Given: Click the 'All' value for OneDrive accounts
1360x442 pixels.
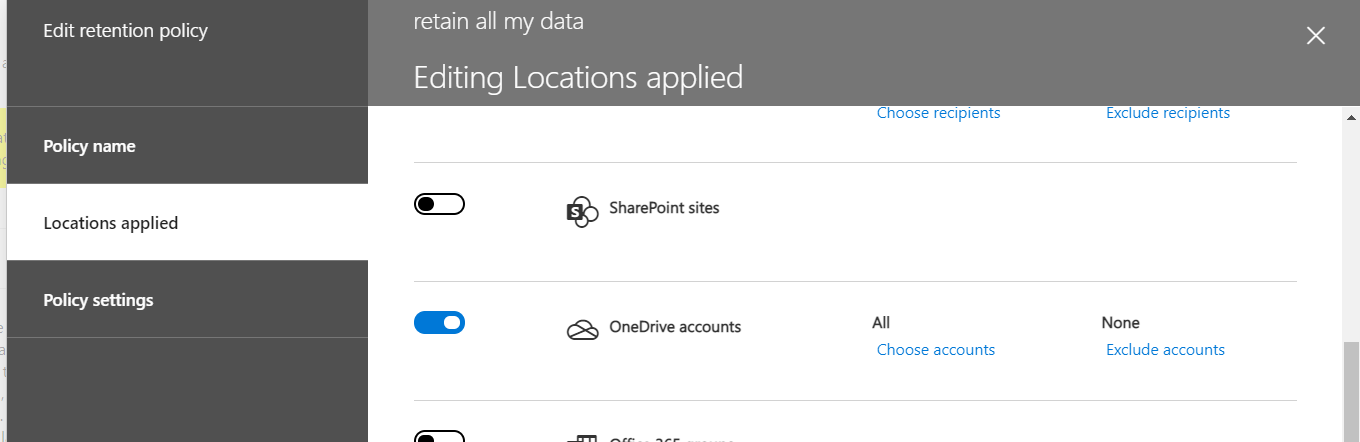Looking at the screenshot, I should (881, 323).
